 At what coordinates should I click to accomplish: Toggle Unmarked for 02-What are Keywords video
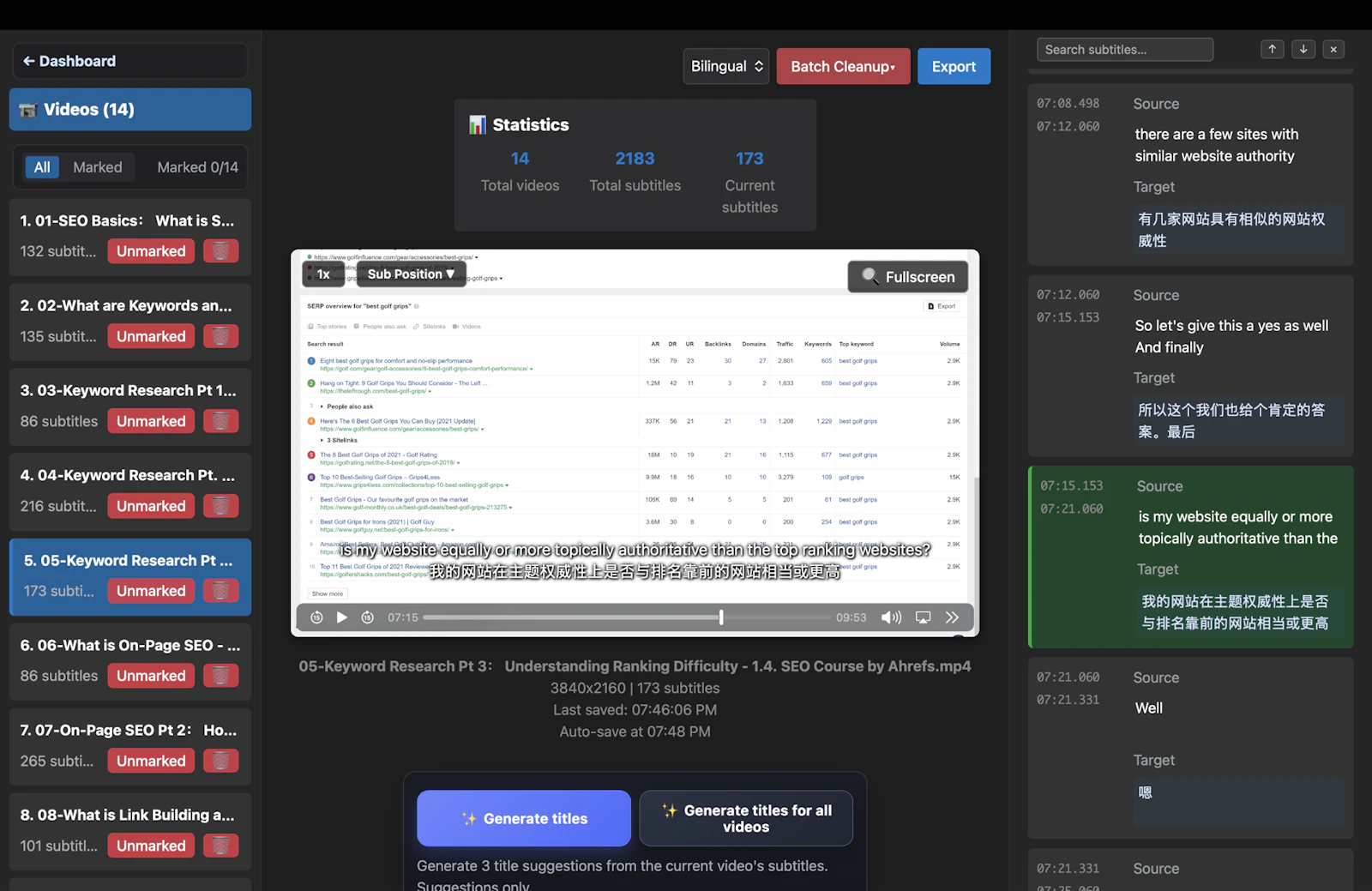(151, 336)
